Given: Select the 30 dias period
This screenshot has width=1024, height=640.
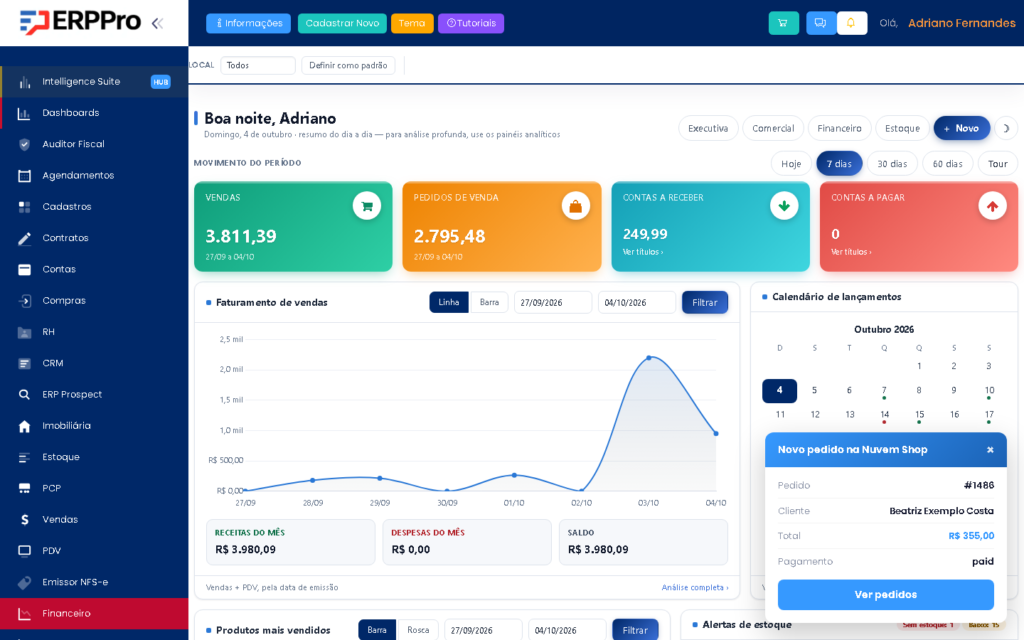Looking at the screenshot, I should pyautogui.click(x=892, y=164).
